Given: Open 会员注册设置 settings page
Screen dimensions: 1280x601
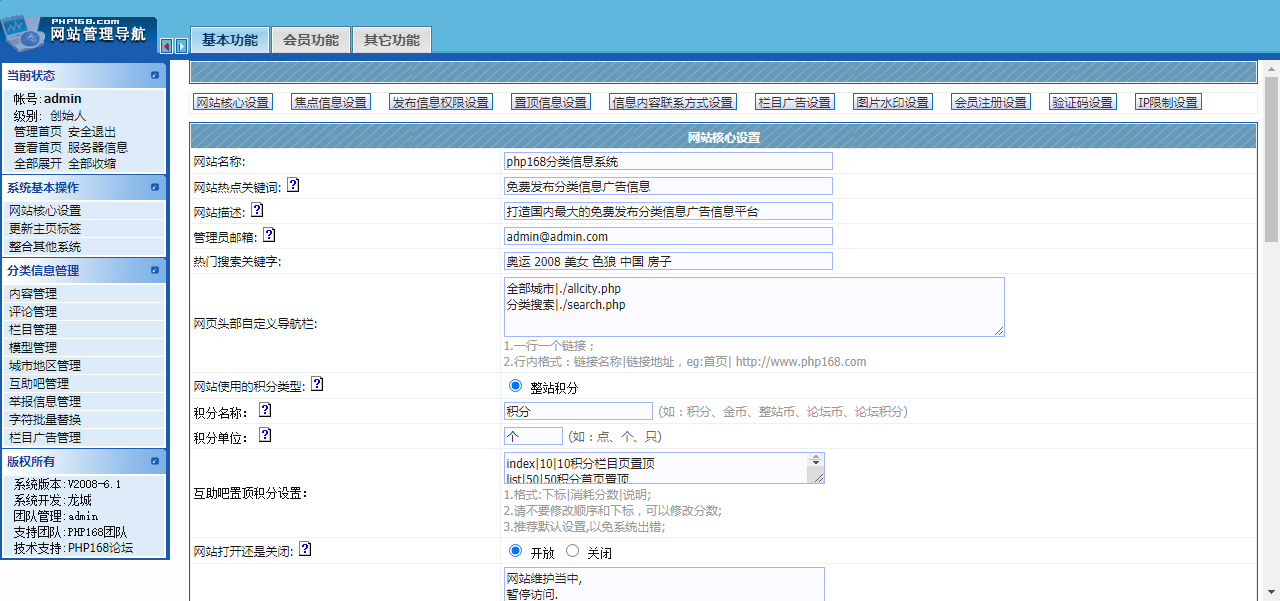Looking at the screenshot, I should pyautogui.click(x=991, y=102).
